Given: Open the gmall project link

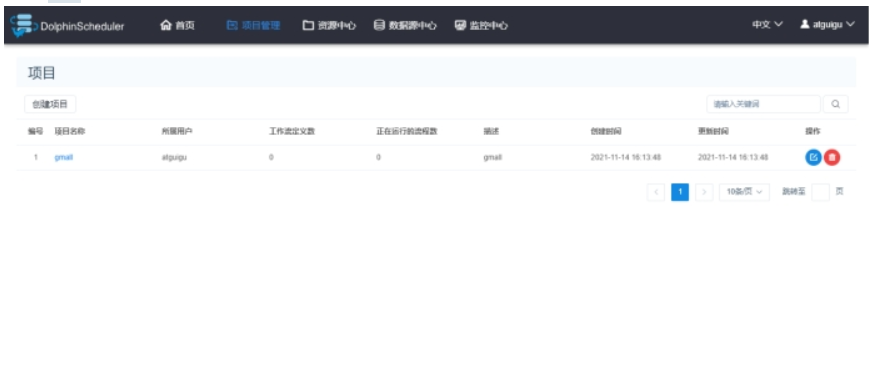Looking at the screenshot, I should (64, 158).
